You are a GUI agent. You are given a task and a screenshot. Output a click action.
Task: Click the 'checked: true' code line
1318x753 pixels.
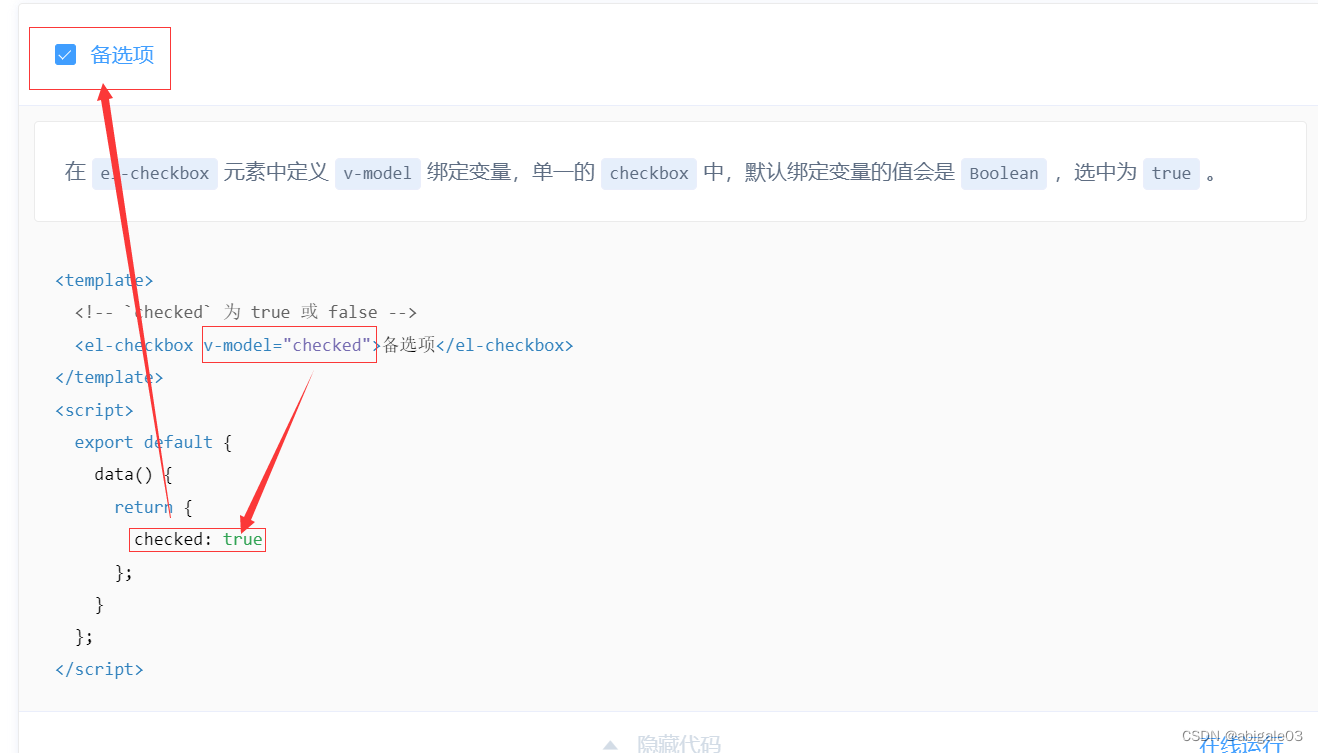(198, 539)
